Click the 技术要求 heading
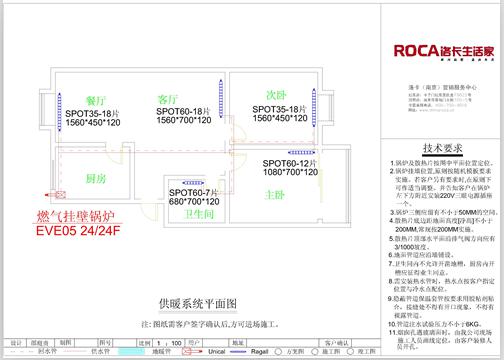504x360 pixels. (443, 148)
